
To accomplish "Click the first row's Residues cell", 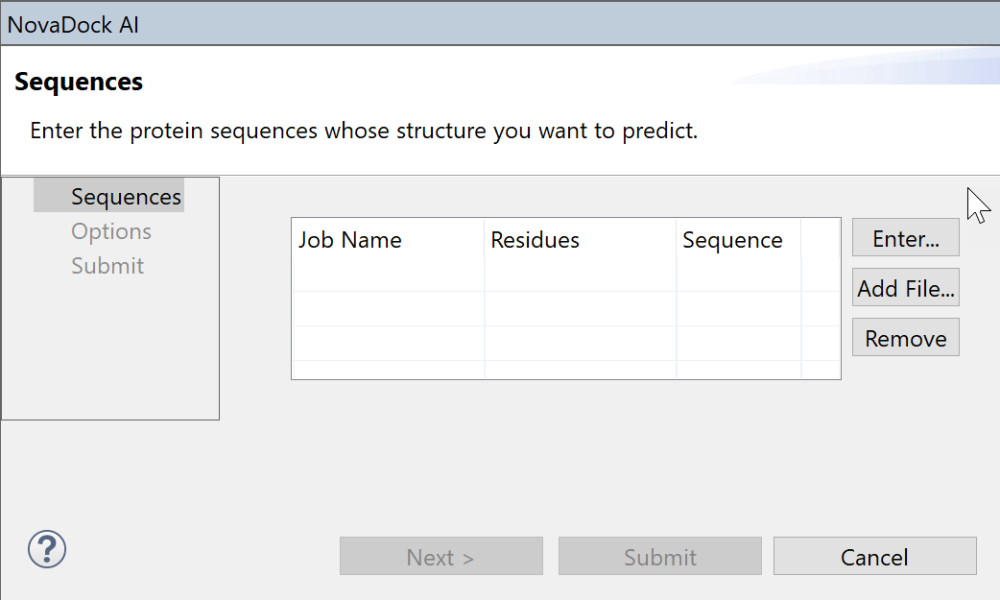I will coord(579,275).
